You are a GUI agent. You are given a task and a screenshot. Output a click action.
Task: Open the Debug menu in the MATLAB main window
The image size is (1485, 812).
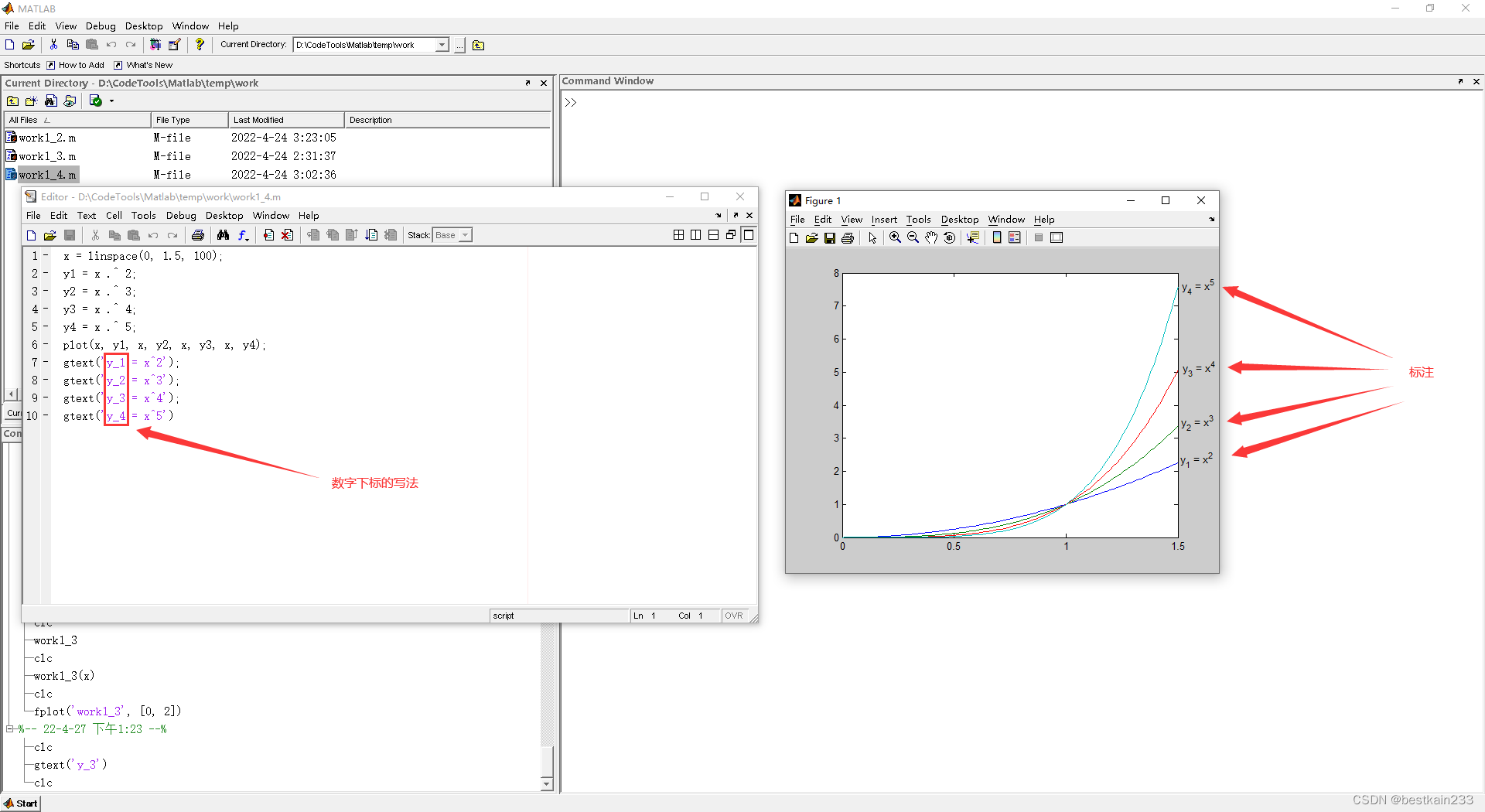(101, 26)
